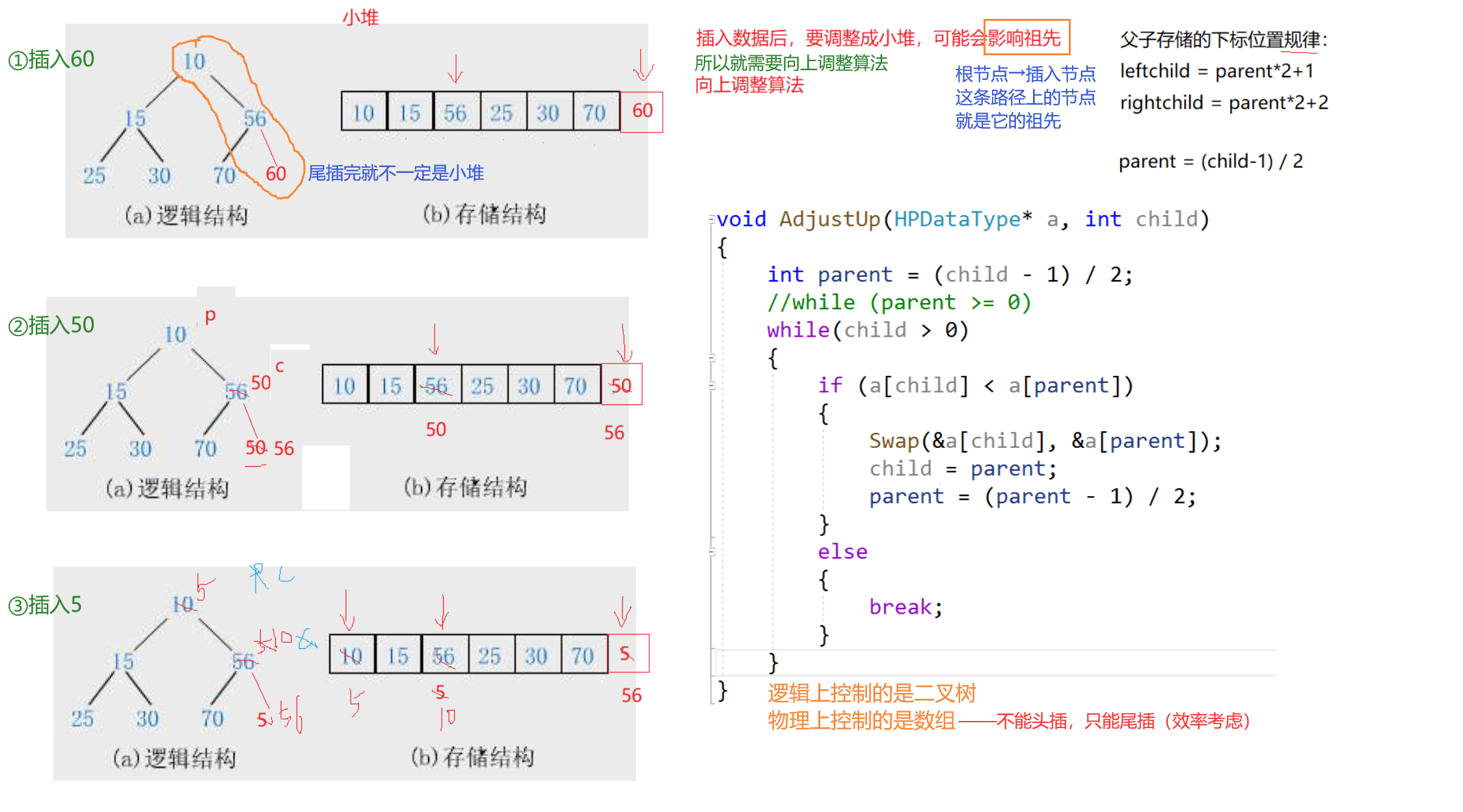Click the 10 cell in the 插入60 array
The height and width of the screenshot is (812, 1463).
tap(364, 112)
